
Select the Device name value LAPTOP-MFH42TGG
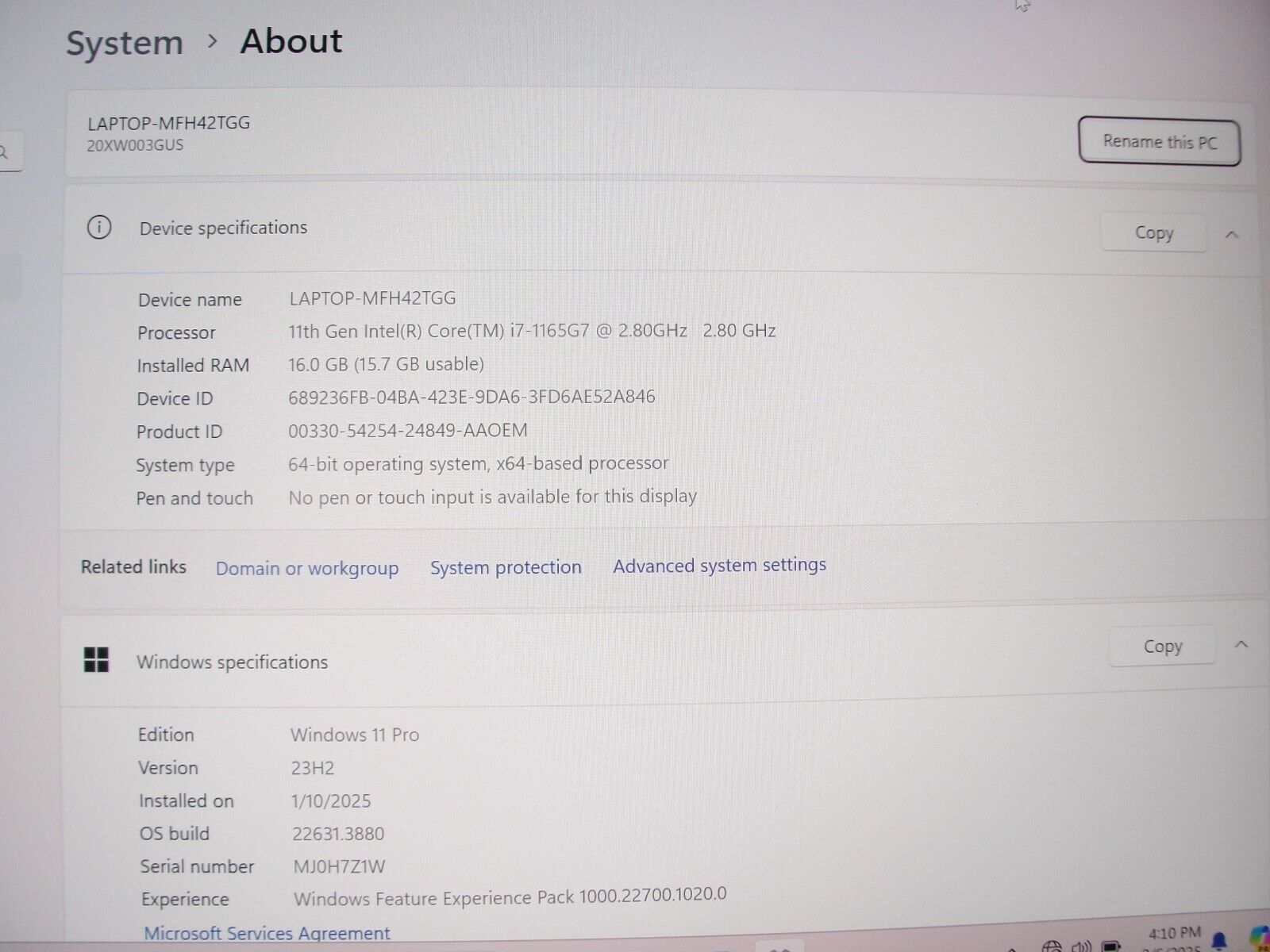coord(372,298)
